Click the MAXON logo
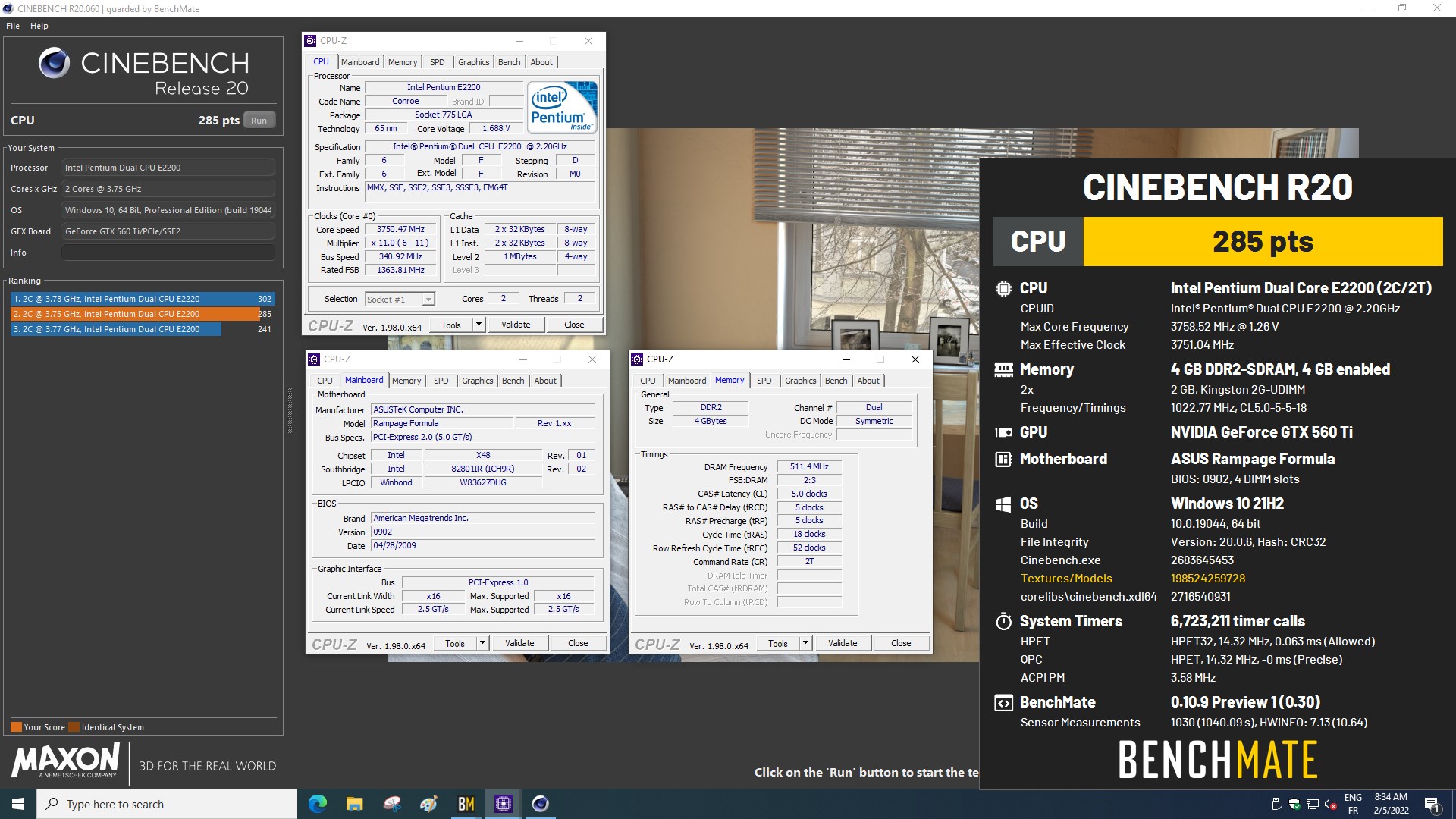Image resolution: width=1456 pixels, height=819 pixels. point(66,760)
